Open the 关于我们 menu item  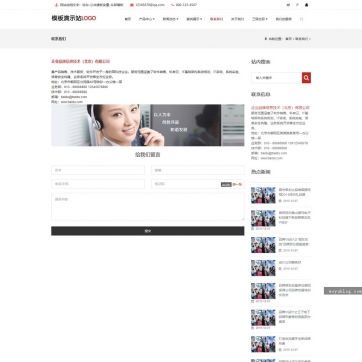237,19
